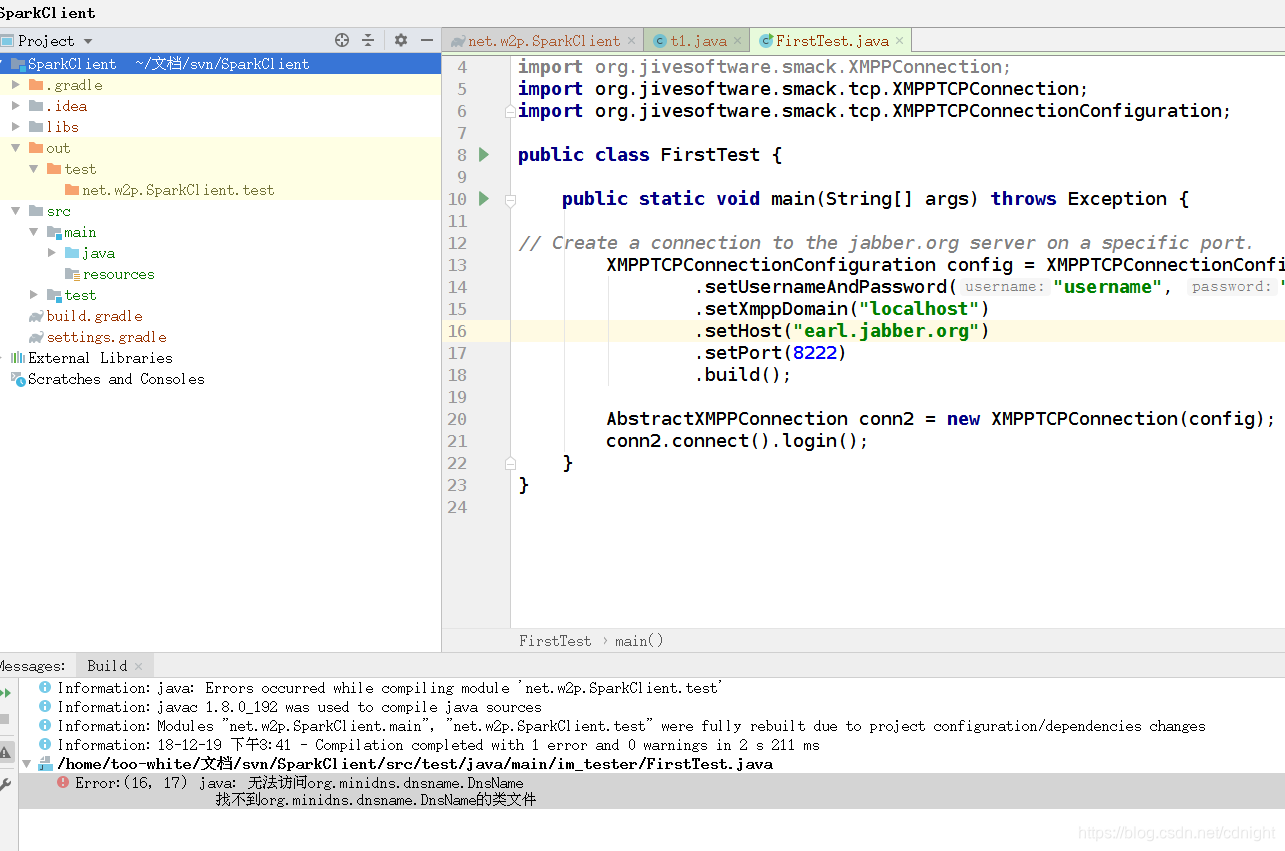Click the 8222 port number in code

click(814, 353)
